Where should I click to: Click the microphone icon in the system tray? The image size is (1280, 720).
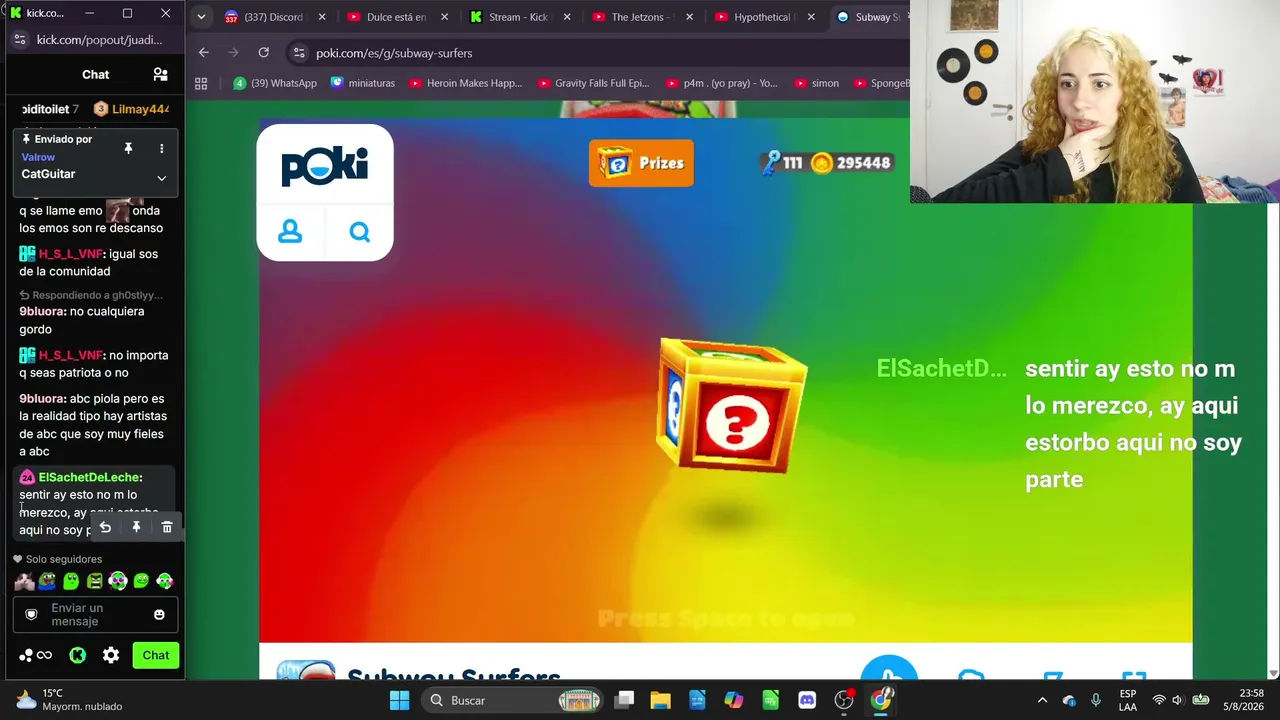[1096, 700]
